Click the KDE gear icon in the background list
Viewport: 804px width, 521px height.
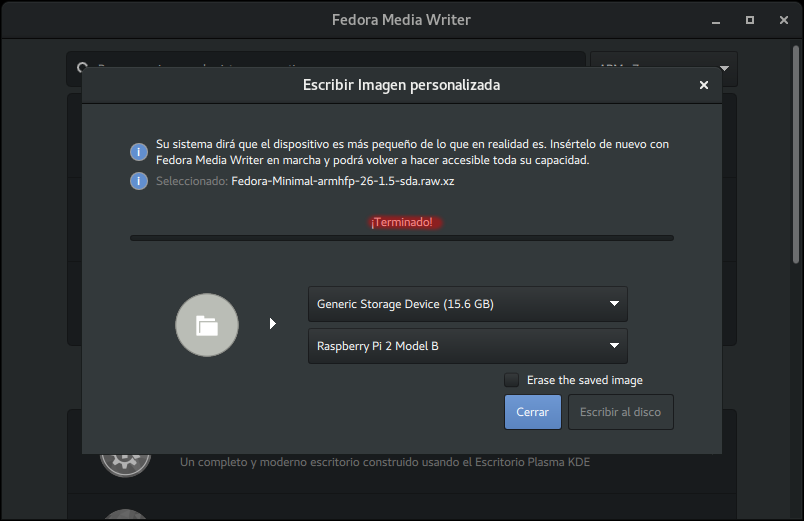point(125,464)
